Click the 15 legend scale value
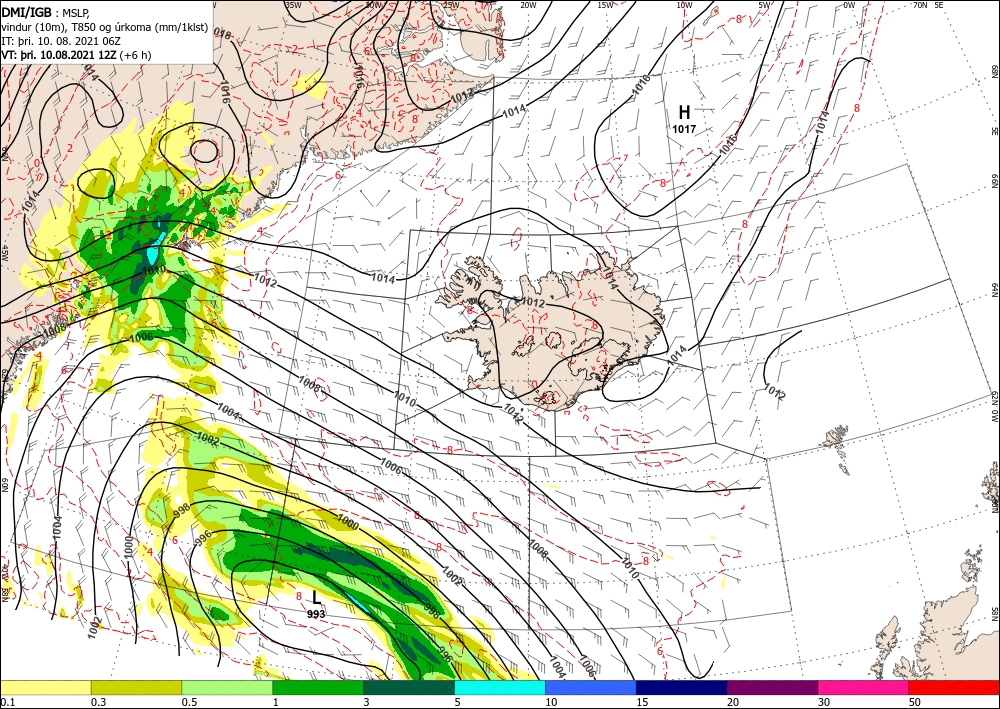 pos(642,702)
